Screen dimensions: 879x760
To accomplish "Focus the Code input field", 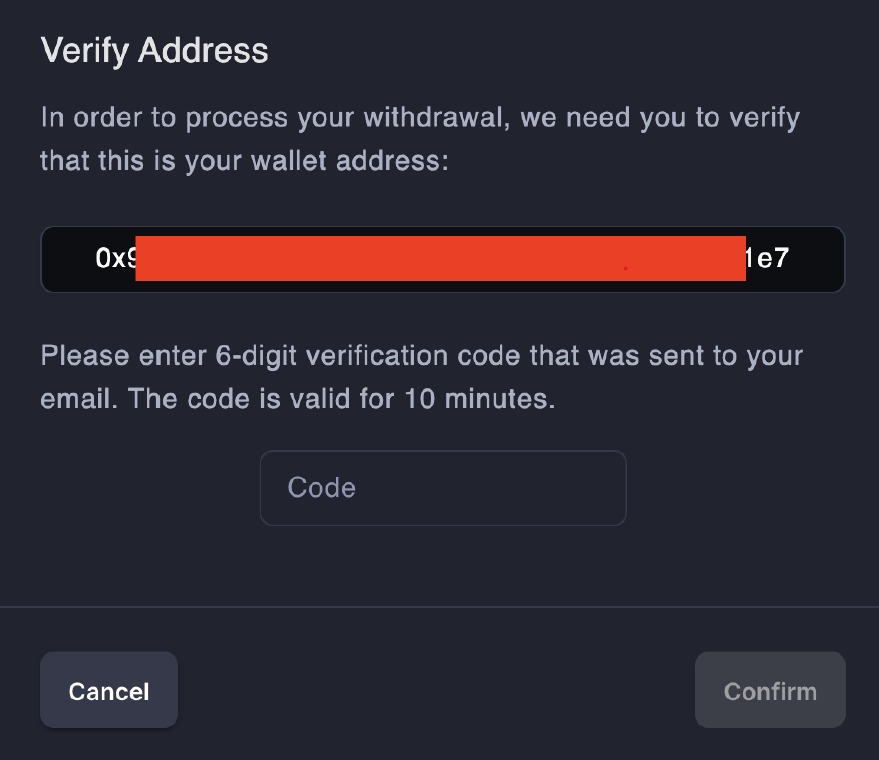I will (x=442, y=488).
